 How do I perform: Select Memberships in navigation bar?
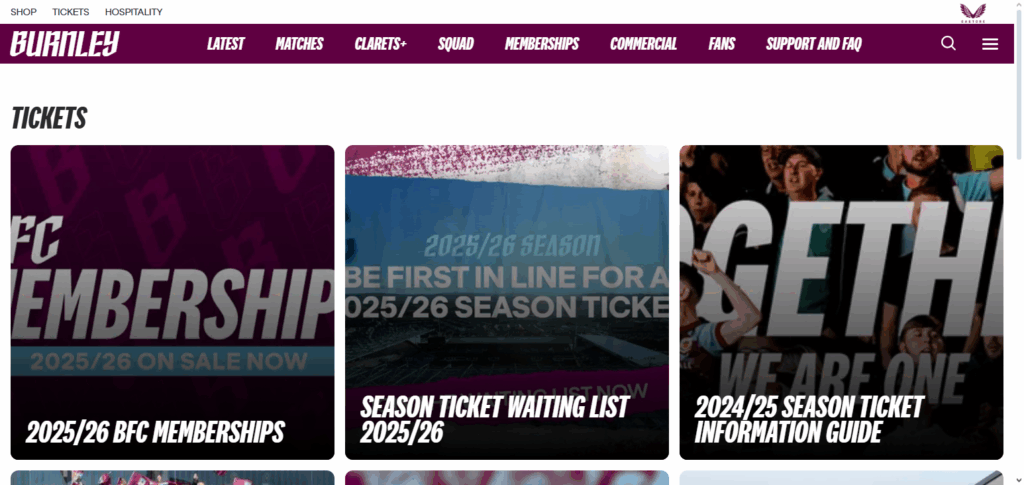542,44
